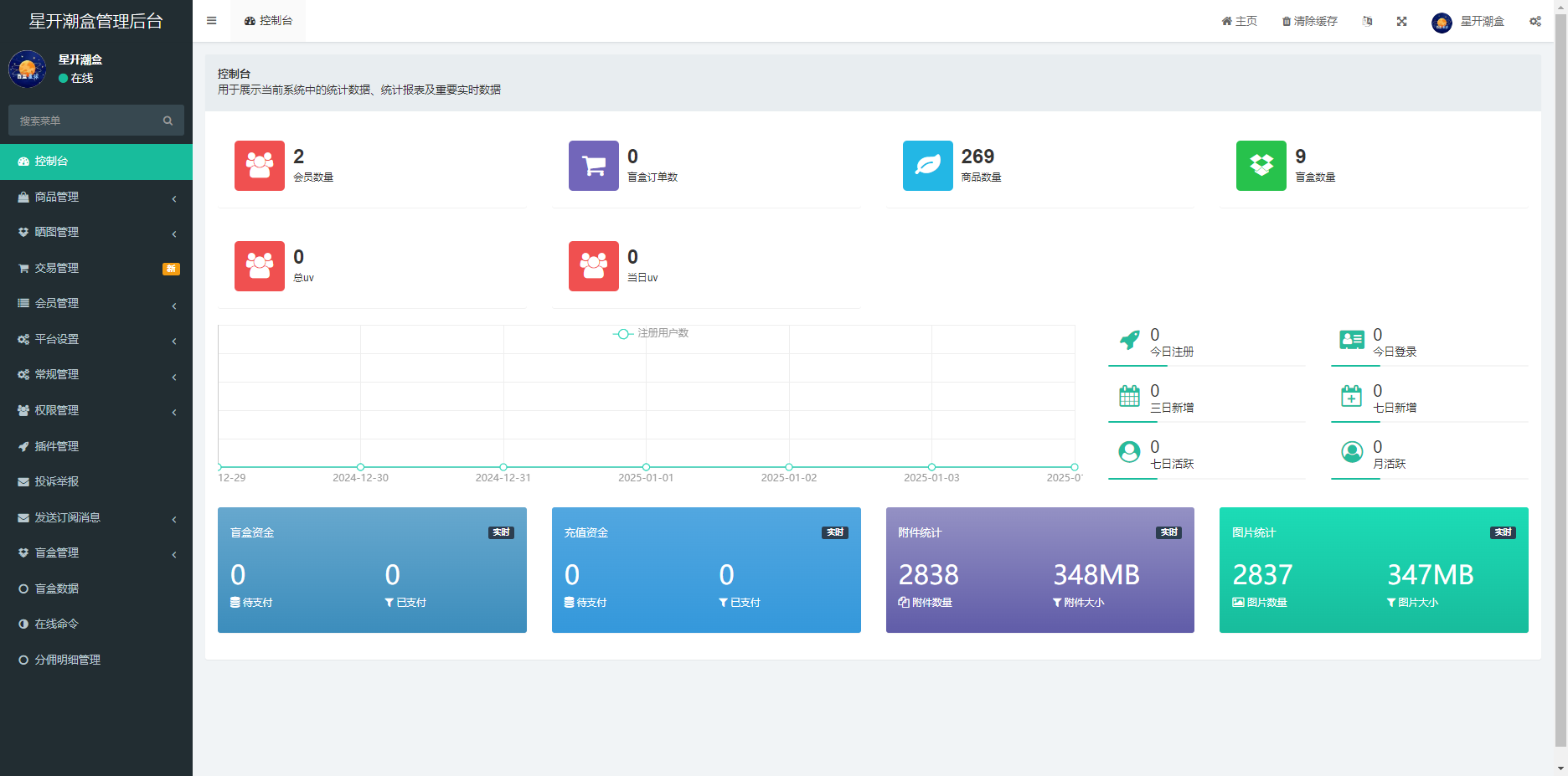1568x776 pixels.
Task: Click the 七日新增 calendar plus icon
Action: pos(1352,396)
